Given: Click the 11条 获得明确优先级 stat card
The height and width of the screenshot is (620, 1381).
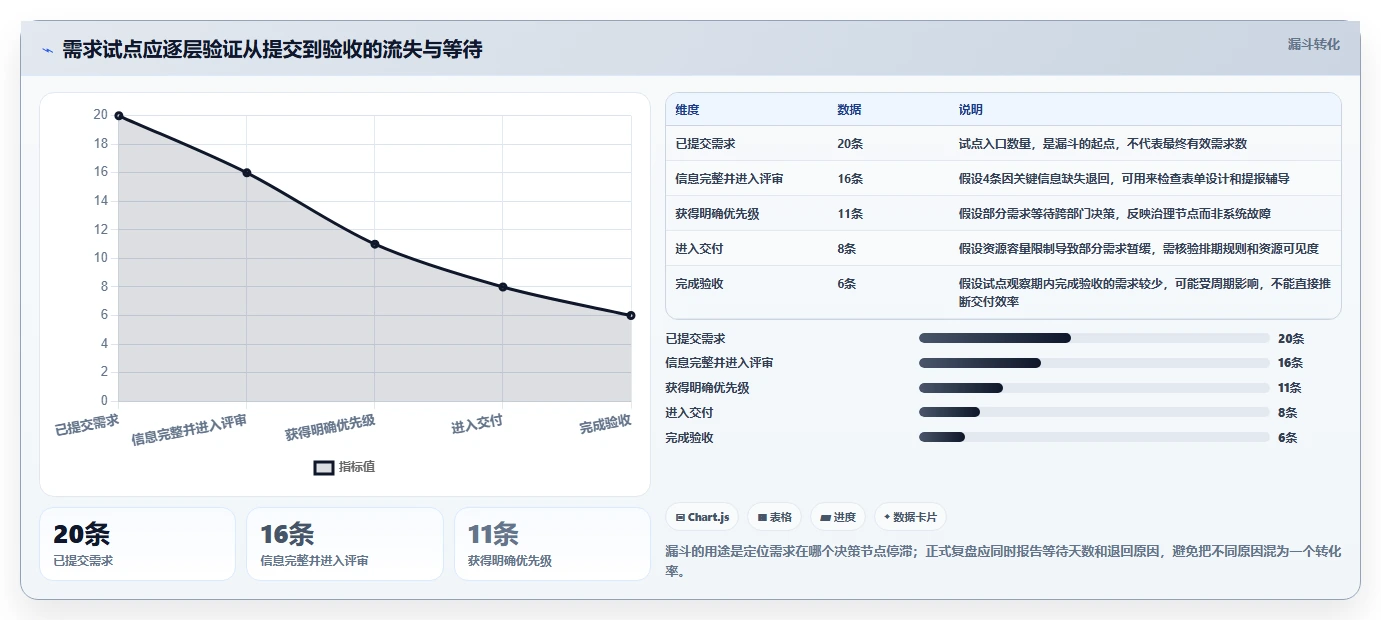Looking at the screenshot, I should coord(552,544).
